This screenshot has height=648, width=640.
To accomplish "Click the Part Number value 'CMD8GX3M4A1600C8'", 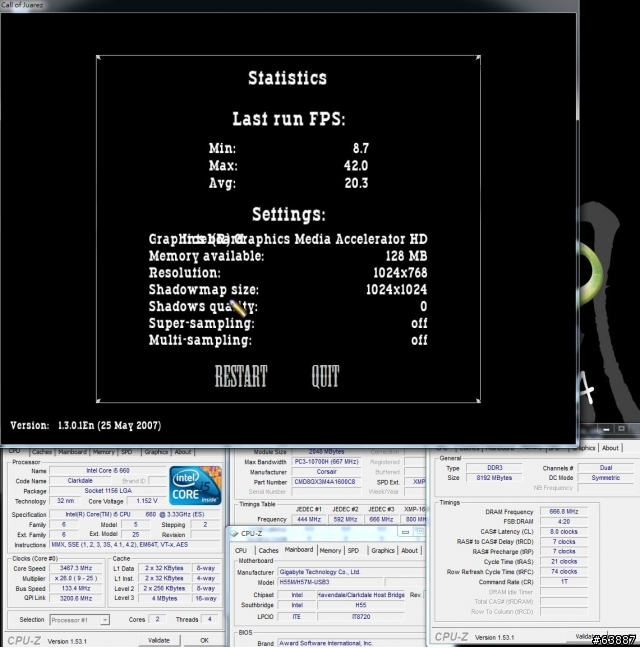I will point(326,482).
